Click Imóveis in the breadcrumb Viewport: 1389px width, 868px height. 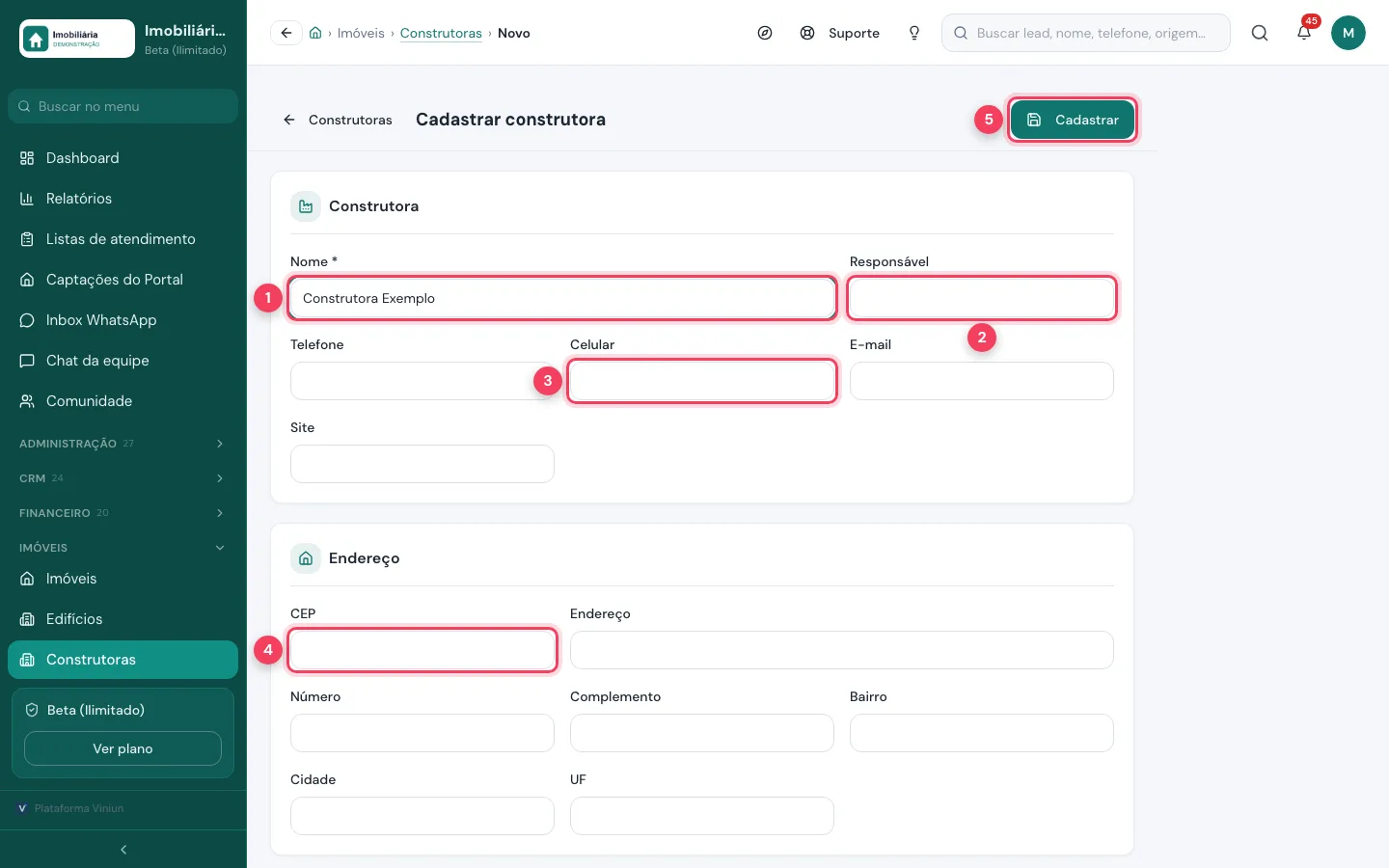point(361,33)
